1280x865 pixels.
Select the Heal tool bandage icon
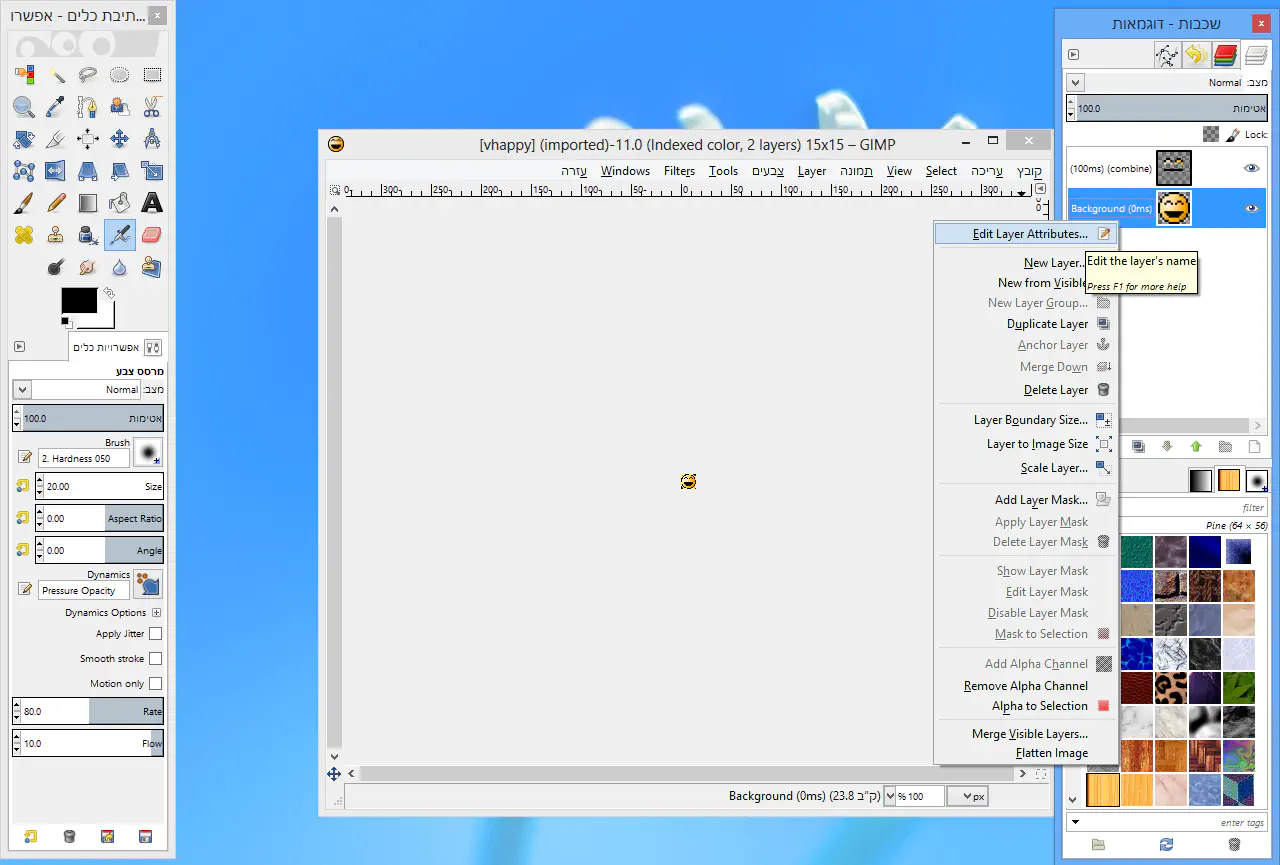tap(24, 235)
